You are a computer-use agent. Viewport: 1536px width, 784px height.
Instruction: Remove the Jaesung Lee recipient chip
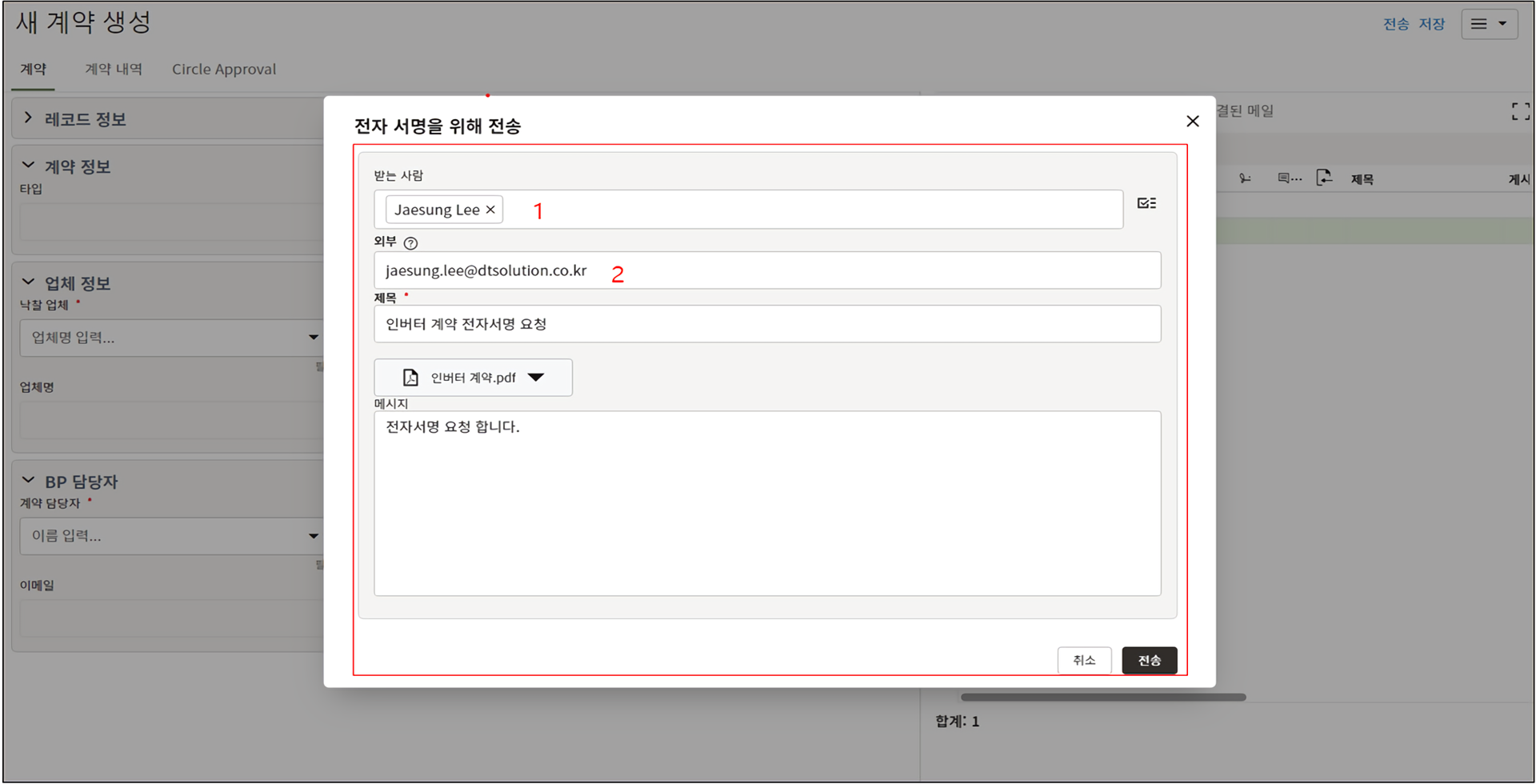(490, 210)
